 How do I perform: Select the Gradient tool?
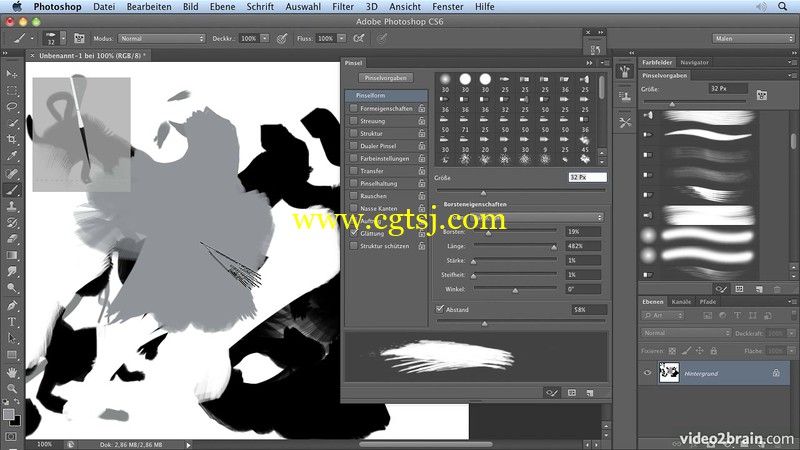pyautogui.click(x=11, y=255)
